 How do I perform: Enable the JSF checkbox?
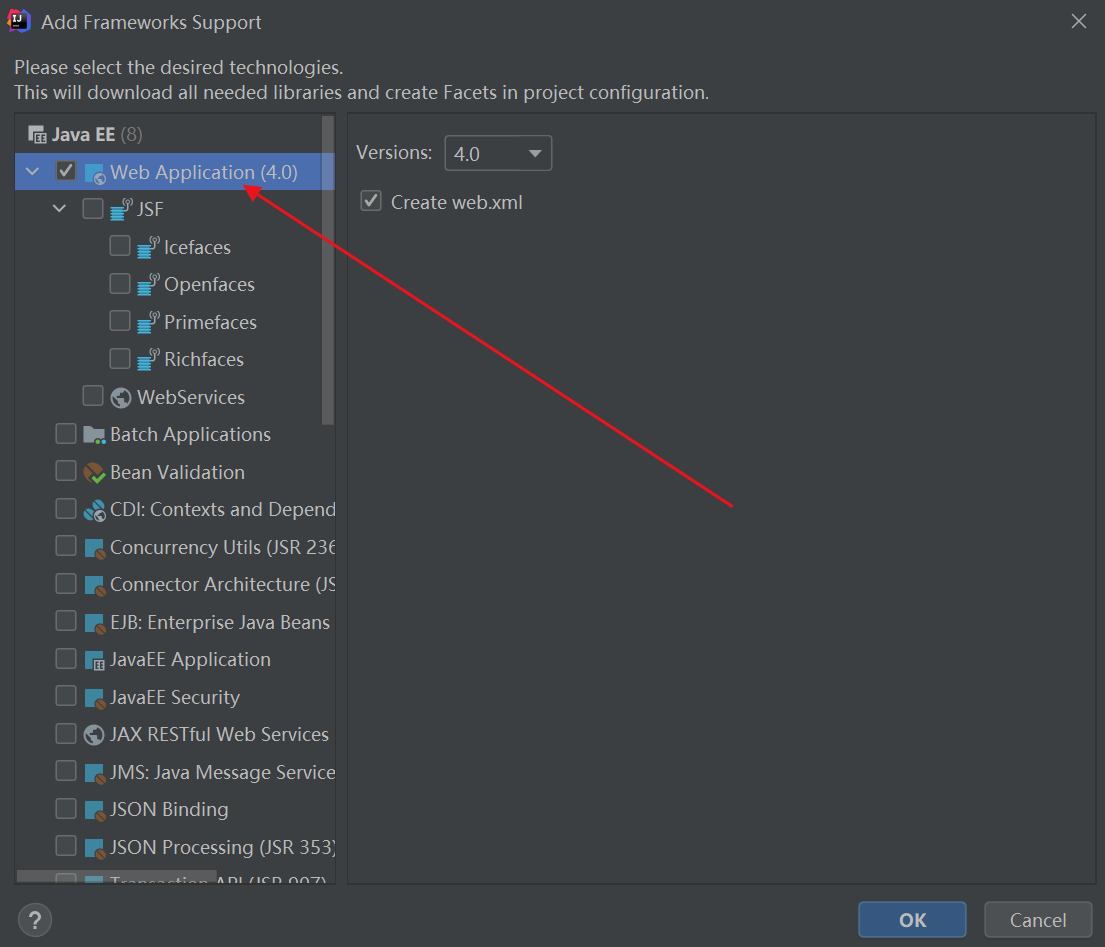click(93, 209)
